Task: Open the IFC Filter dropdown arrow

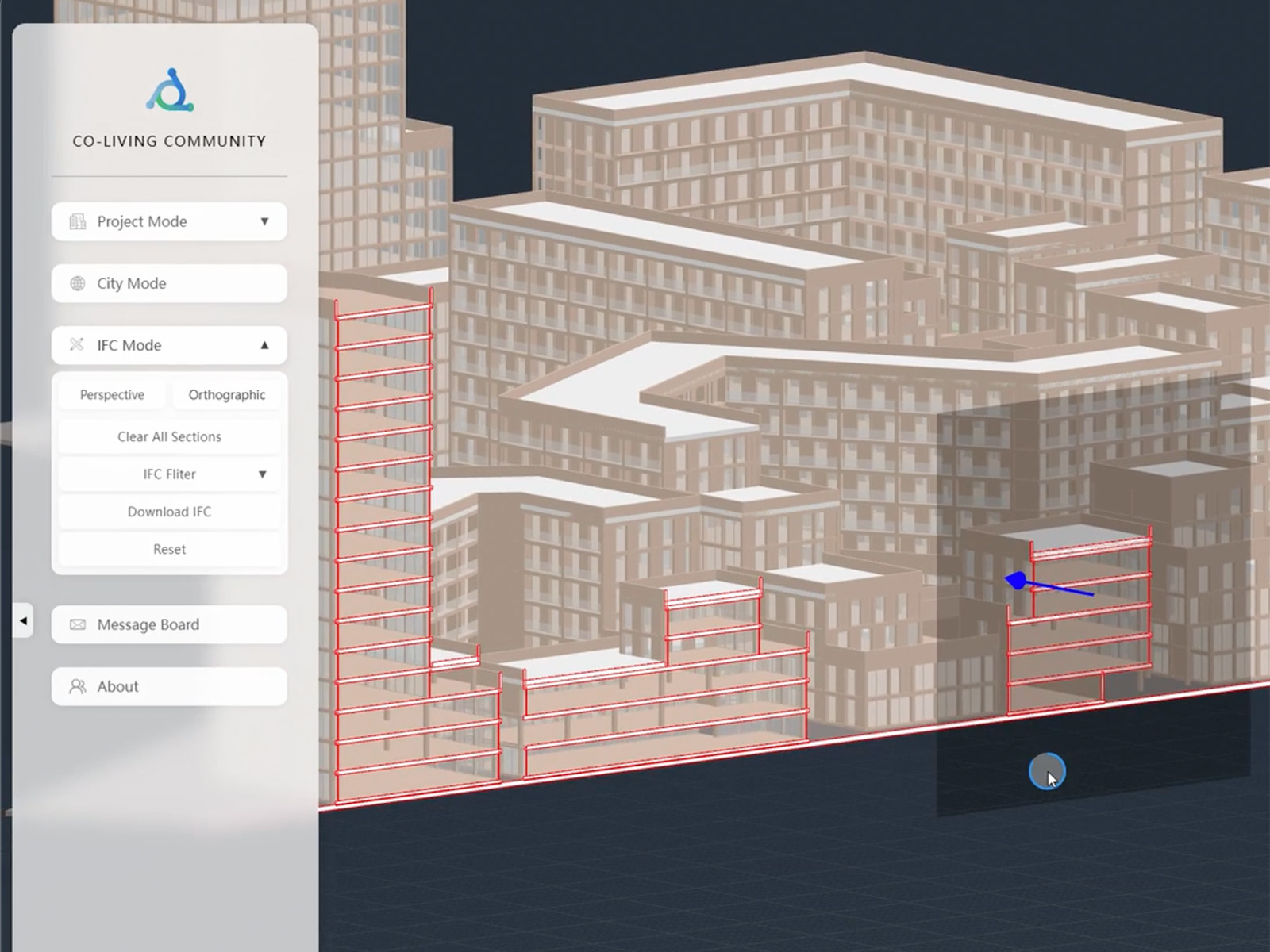Action: pos(262,474)
